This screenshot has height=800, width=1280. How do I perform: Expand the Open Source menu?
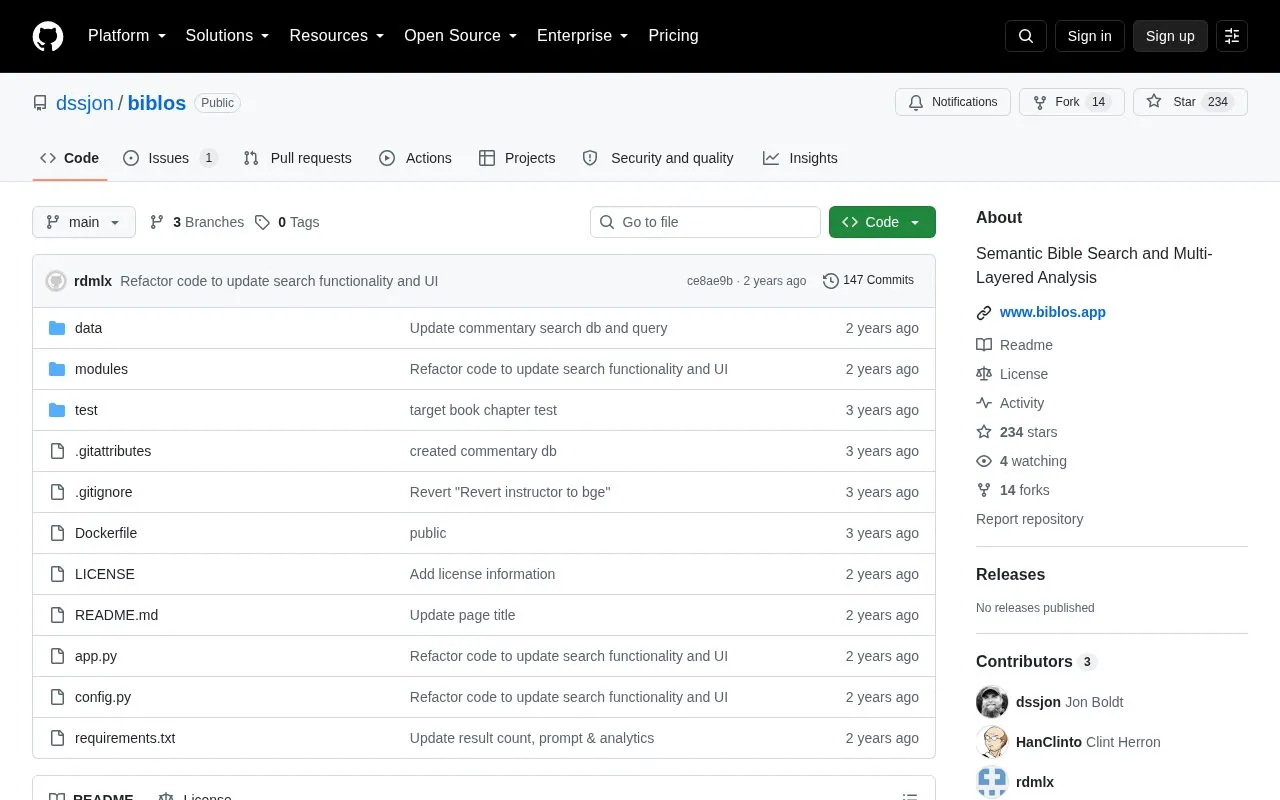pyautogui.click(x=460, y=36)
